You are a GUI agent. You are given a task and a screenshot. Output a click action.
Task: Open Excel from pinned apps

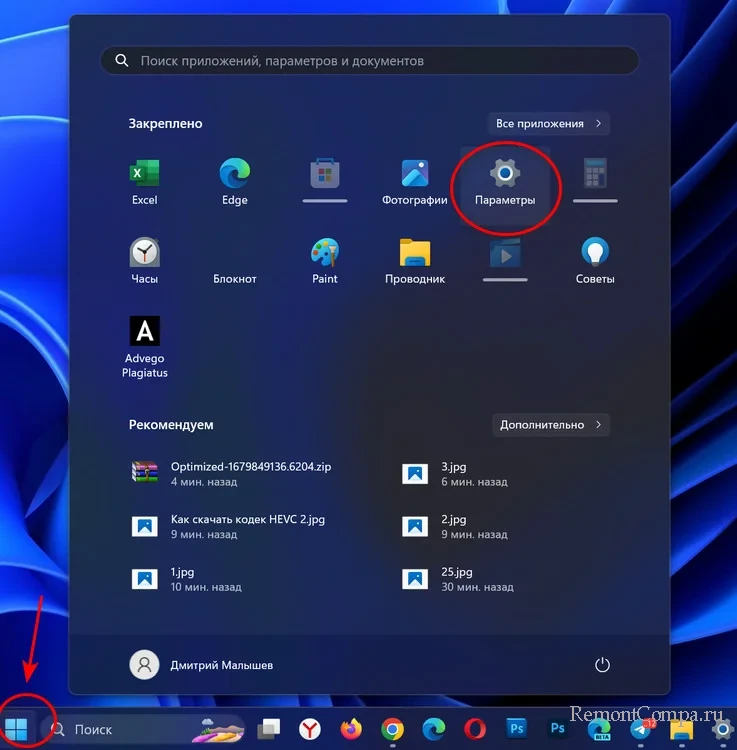click(144, 182)
